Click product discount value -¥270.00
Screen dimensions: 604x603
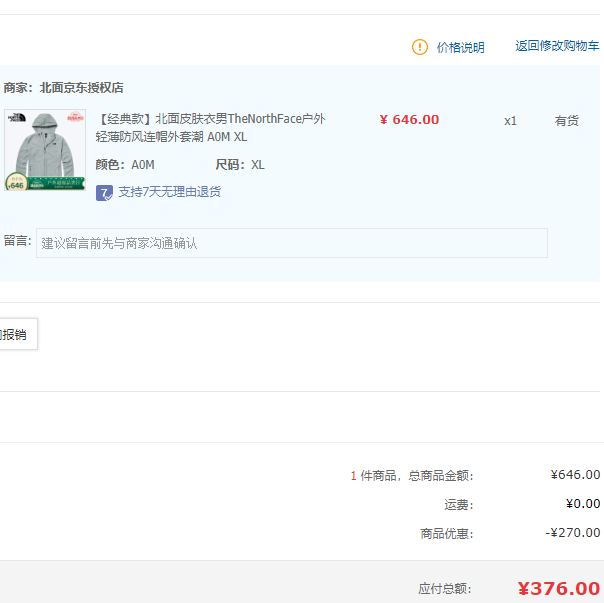[x=572, y=533]
